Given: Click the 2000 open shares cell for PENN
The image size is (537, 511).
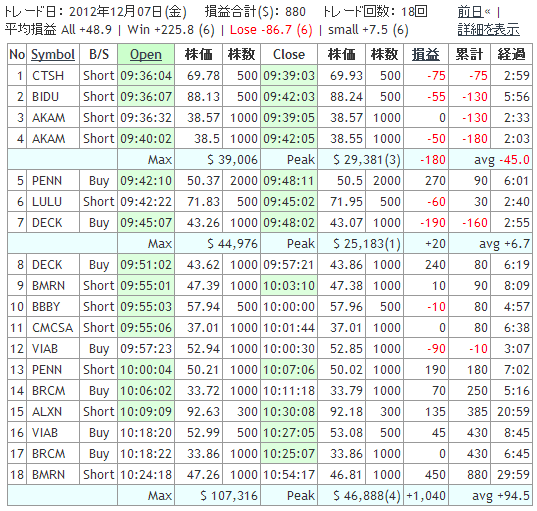Looking at the screenshot, I should [x=244, y=181].
